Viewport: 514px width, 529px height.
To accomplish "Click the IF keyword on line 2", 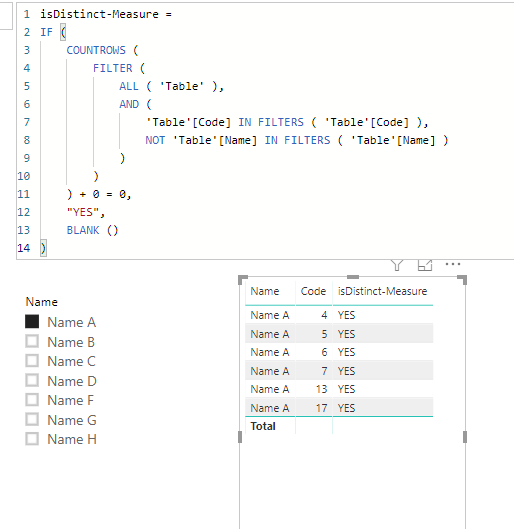I will pos(47,32).
